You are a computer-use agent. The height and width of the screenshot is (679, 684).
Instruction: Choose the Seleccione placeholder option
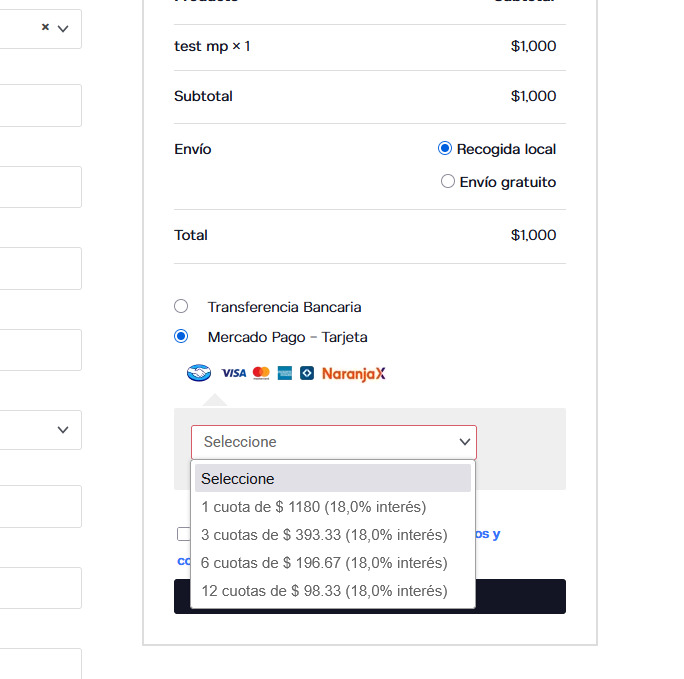[x=333, y=478]
